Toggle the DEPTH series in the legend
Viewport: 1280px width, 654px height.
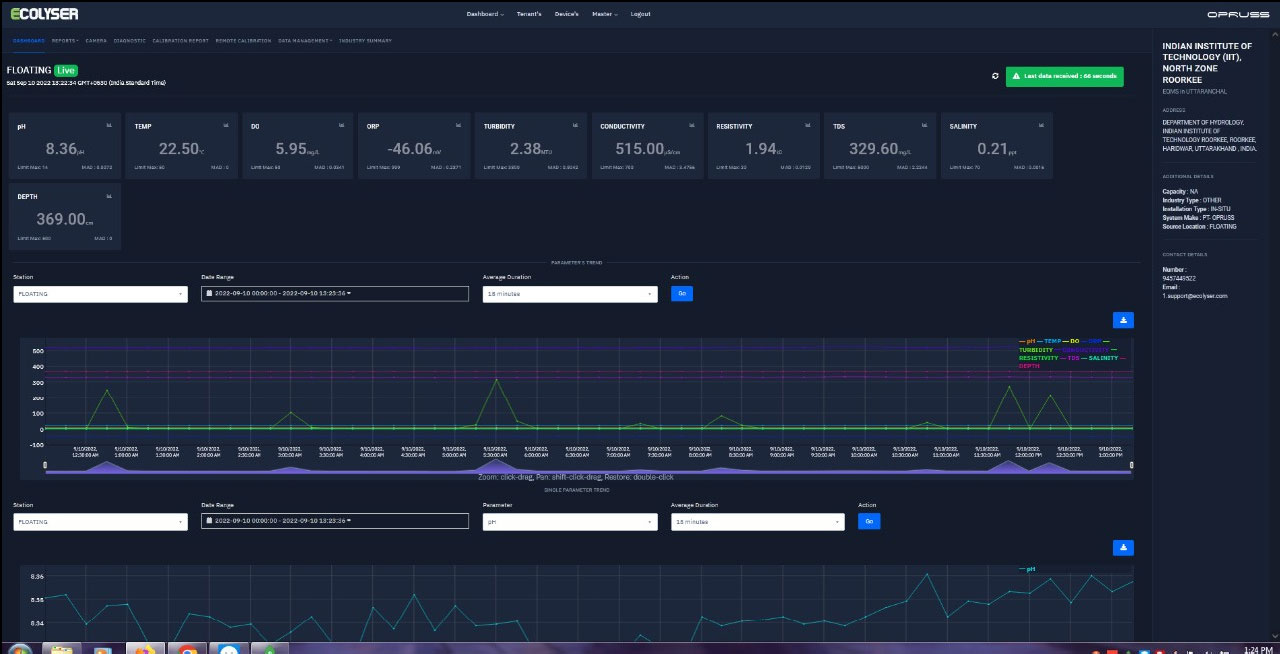tap(1029, 366)
